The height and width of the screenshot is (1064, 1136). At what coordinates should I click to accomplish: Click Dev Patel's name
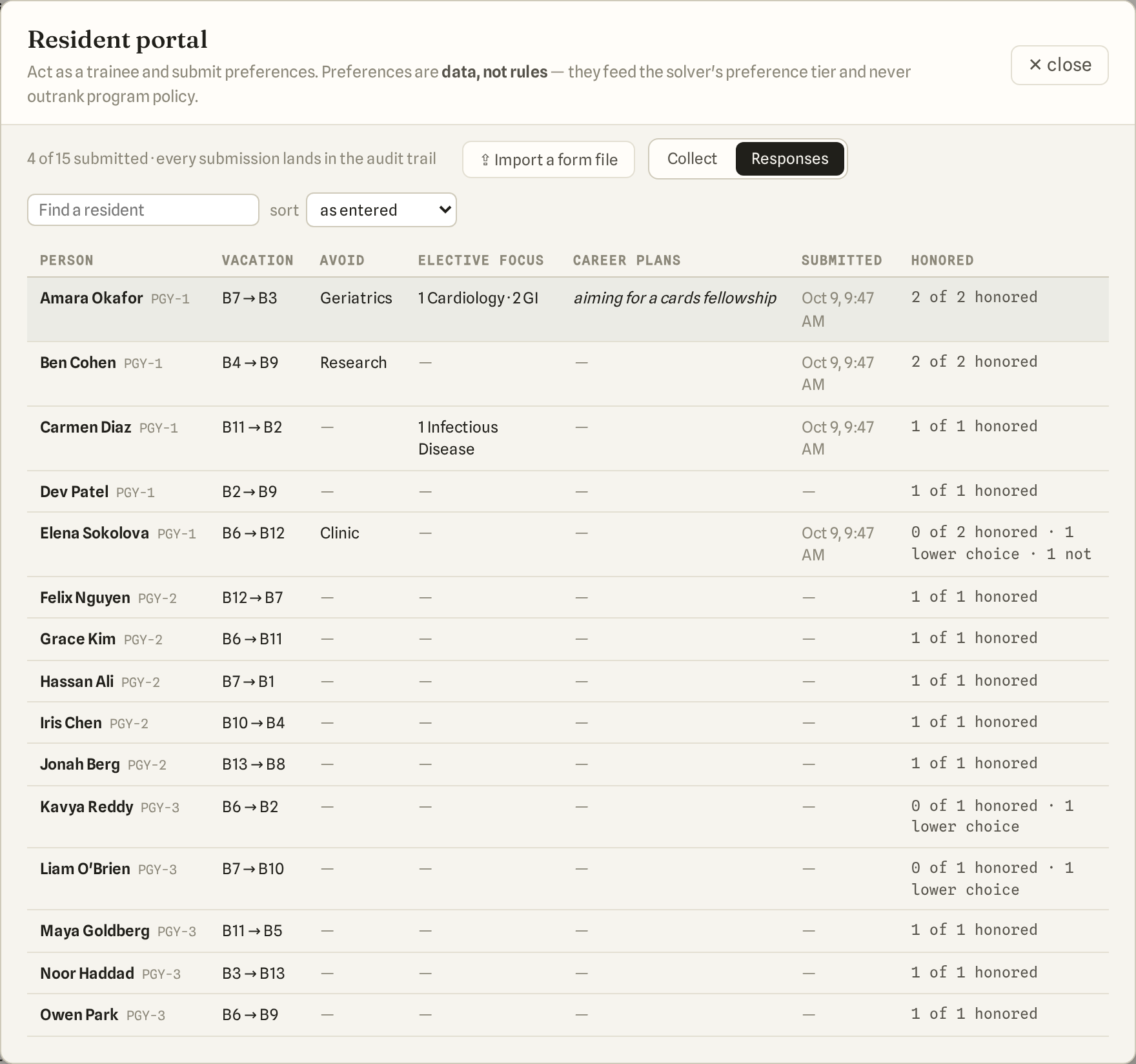[x=74, y=491]
